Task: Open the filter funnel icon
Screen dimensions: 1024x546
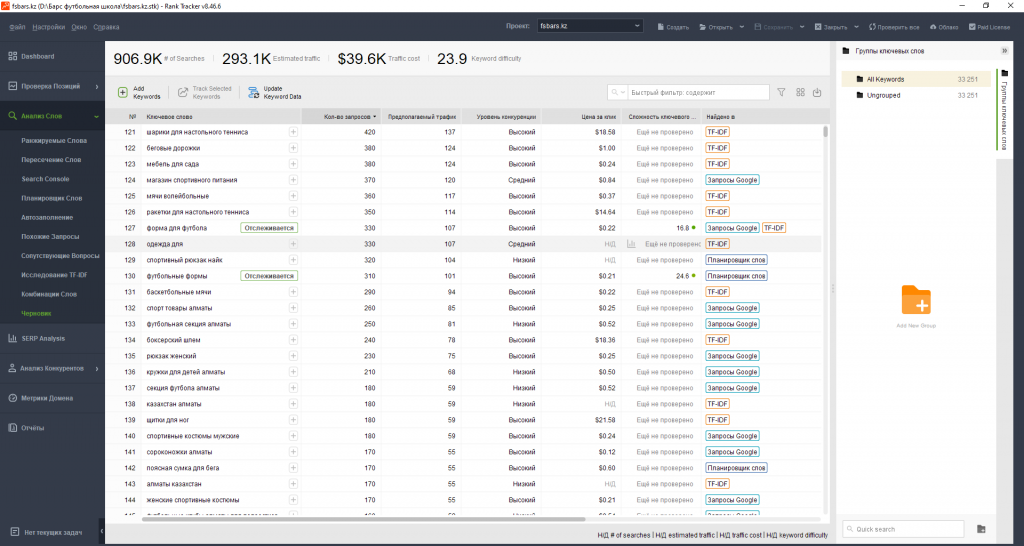Action: point(781,92)
